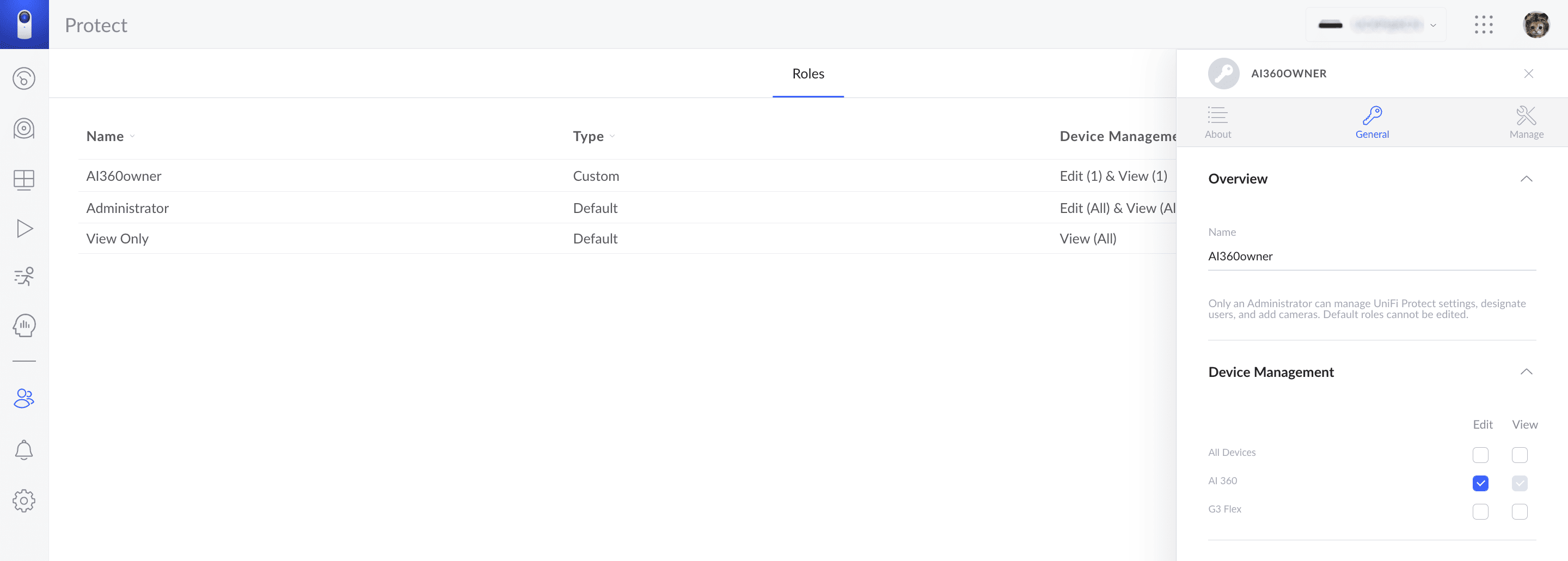Open the Settings gear icon

point(24,501)
